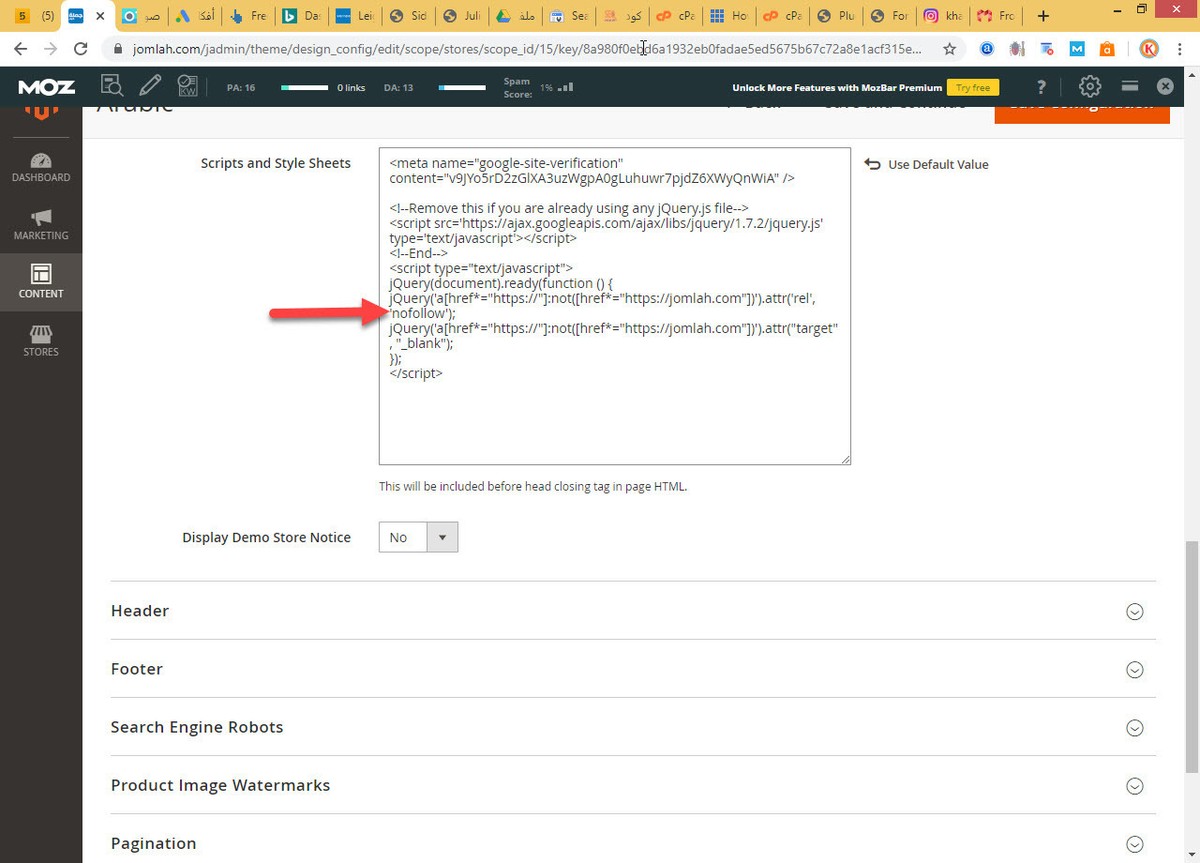Image resolution: width=1200 pixels, height=863 pixels.
Task: Click inside Scripts and Style Sheets textarea
Action: pyautogui.click(x=614, y=306)
